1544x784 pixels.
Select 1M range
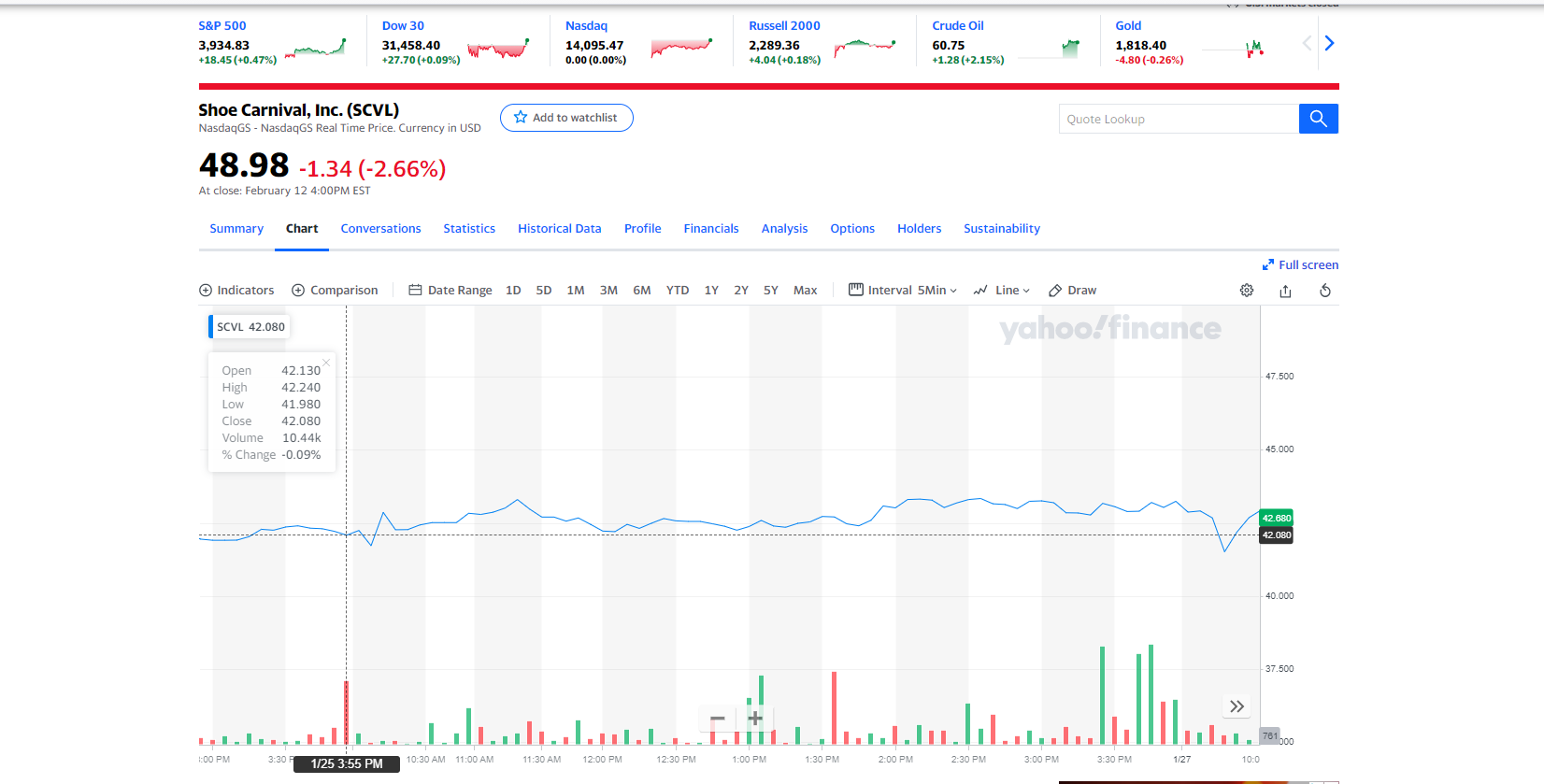pos(576,291)
